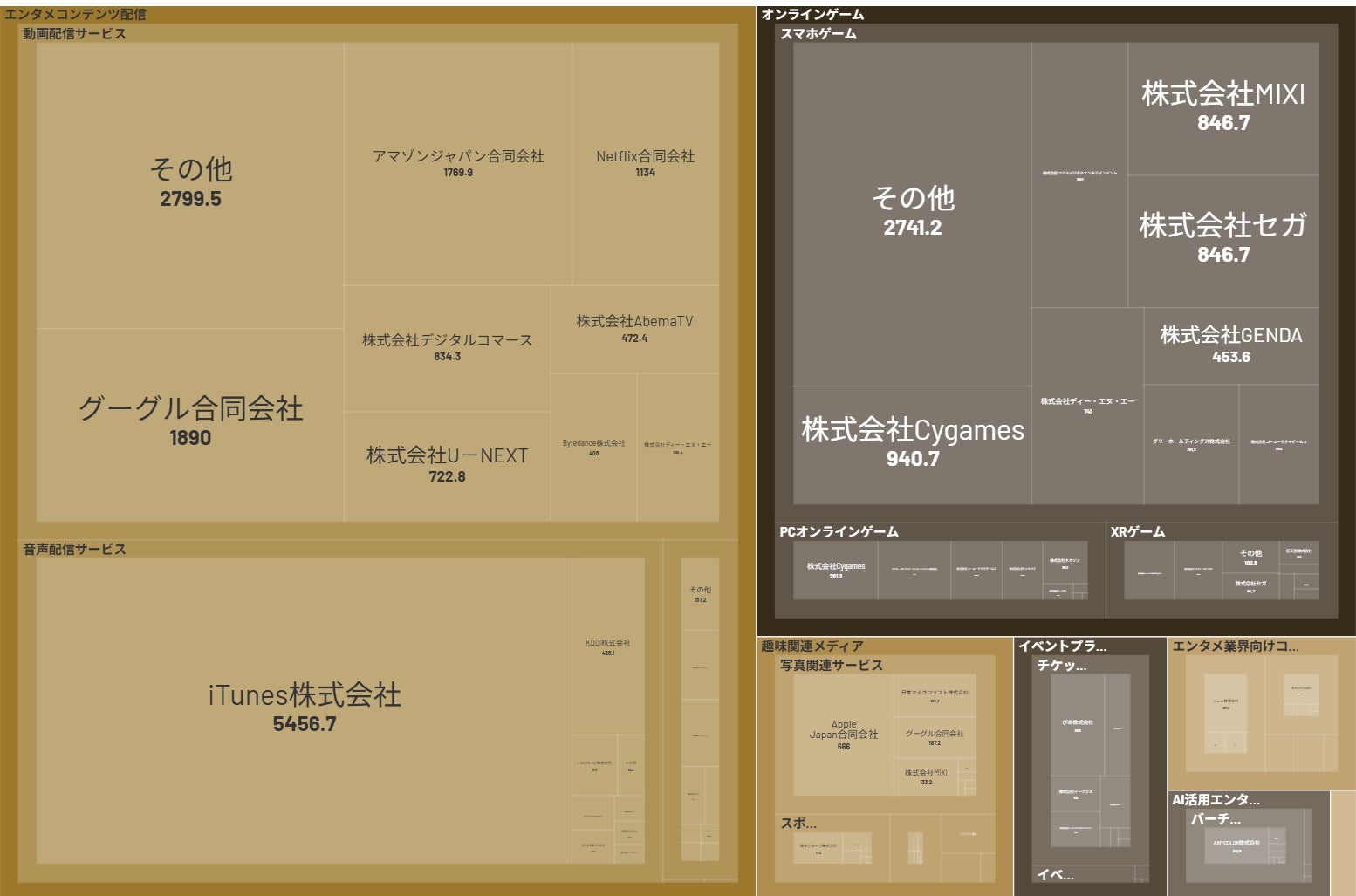Click the 株式会社デジタルコマース cell
The image size is (1356, 896).
tap(448, 342)
